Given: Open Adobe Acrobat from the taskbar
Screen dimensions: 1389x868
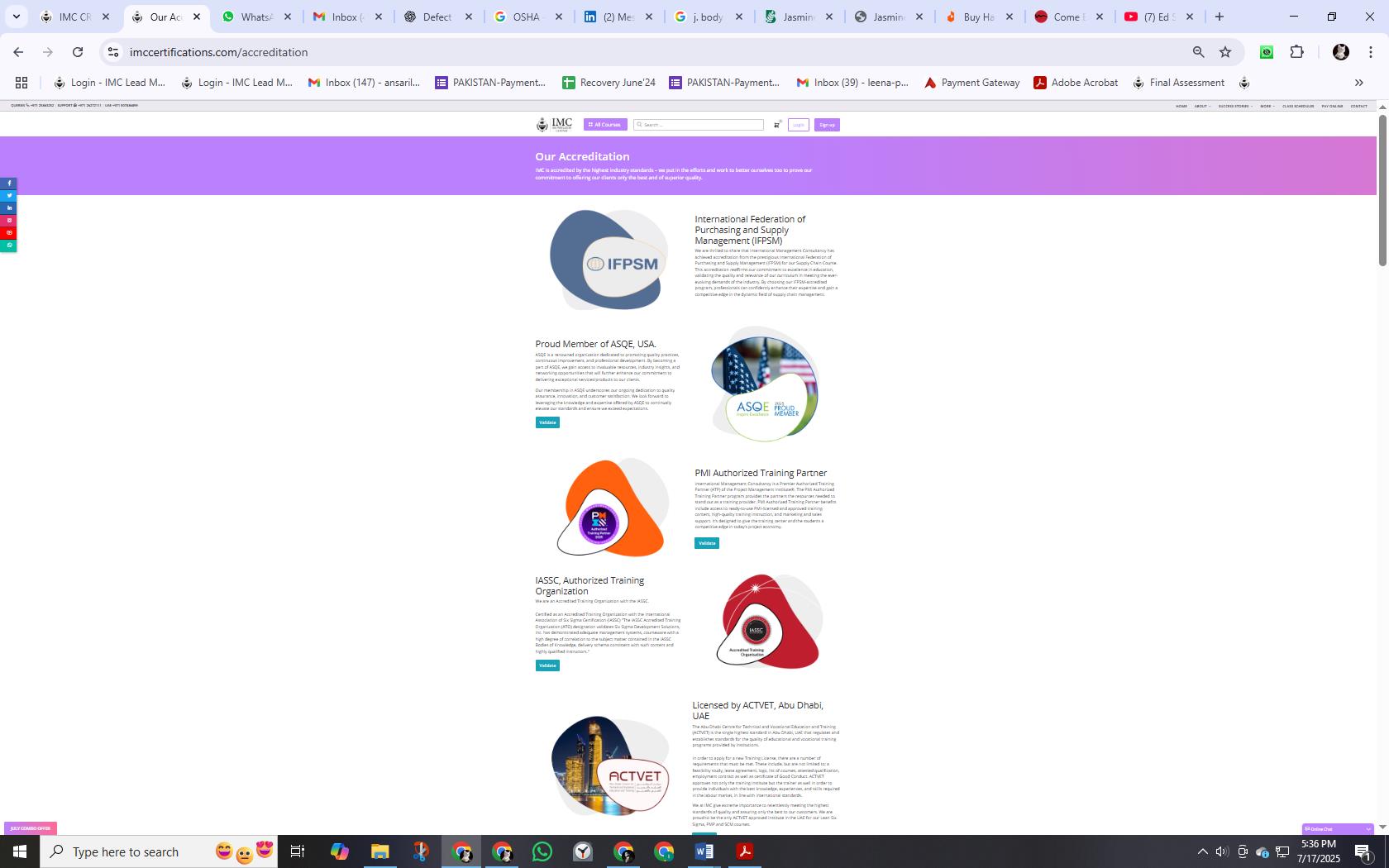Looking at the screenshot, I should click(x=745, y=851).
